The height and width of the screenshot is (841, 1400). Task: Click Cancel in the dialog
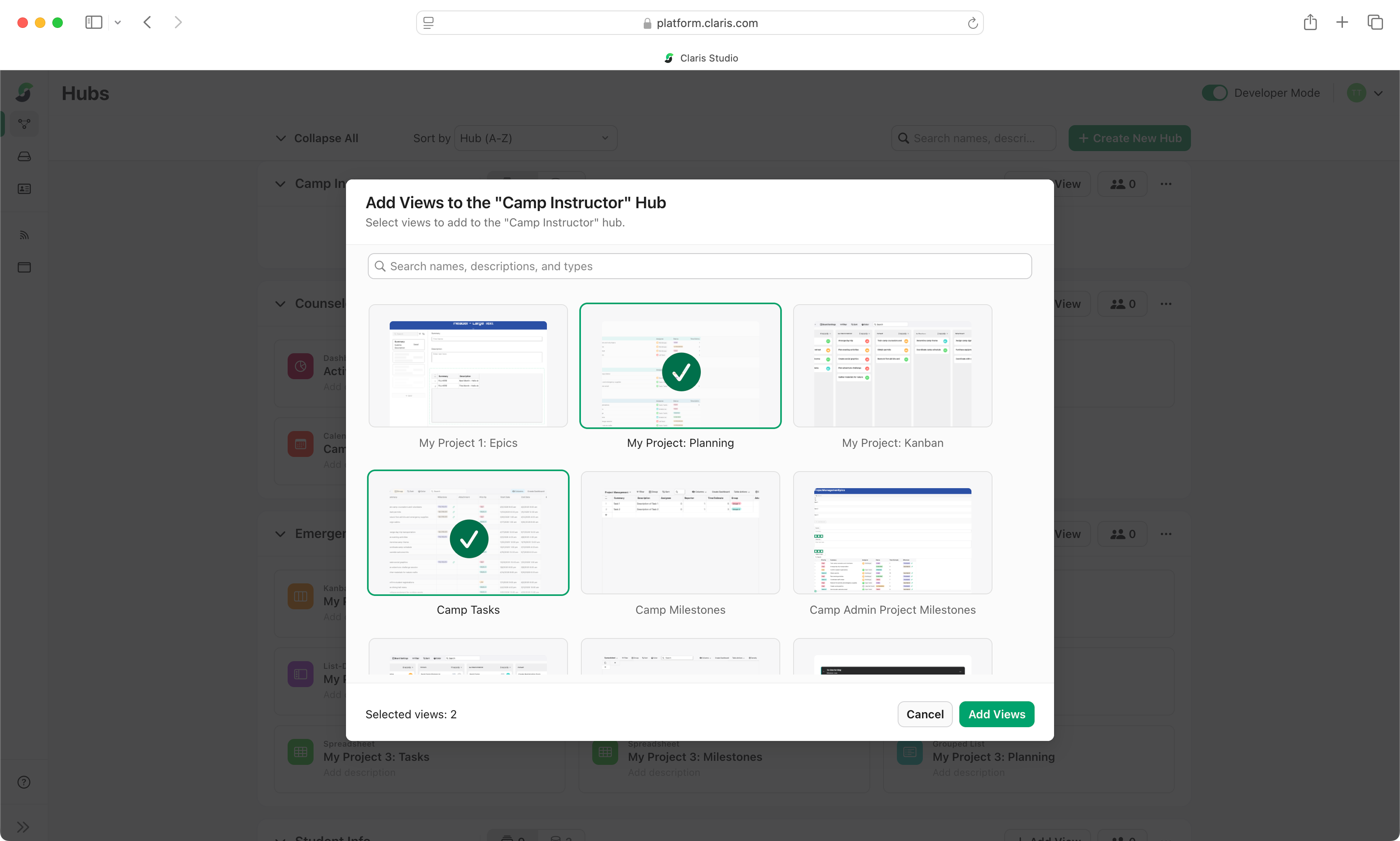[x=924, y=714]
